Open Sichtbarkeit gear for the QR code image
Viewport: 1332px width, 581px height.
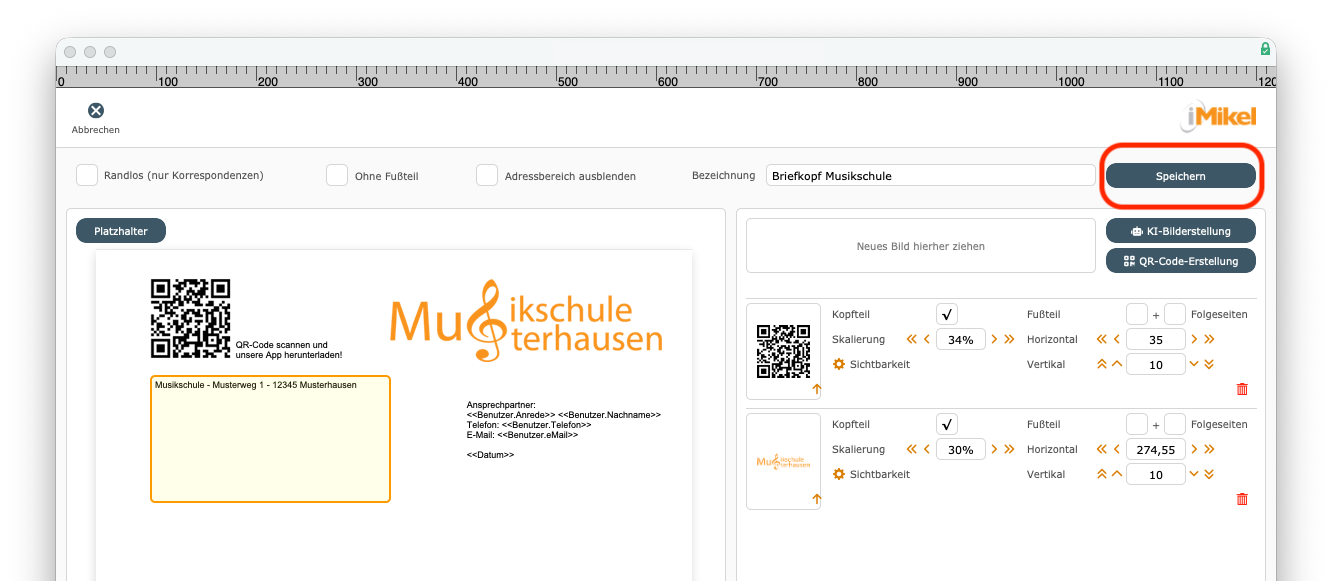839,364
